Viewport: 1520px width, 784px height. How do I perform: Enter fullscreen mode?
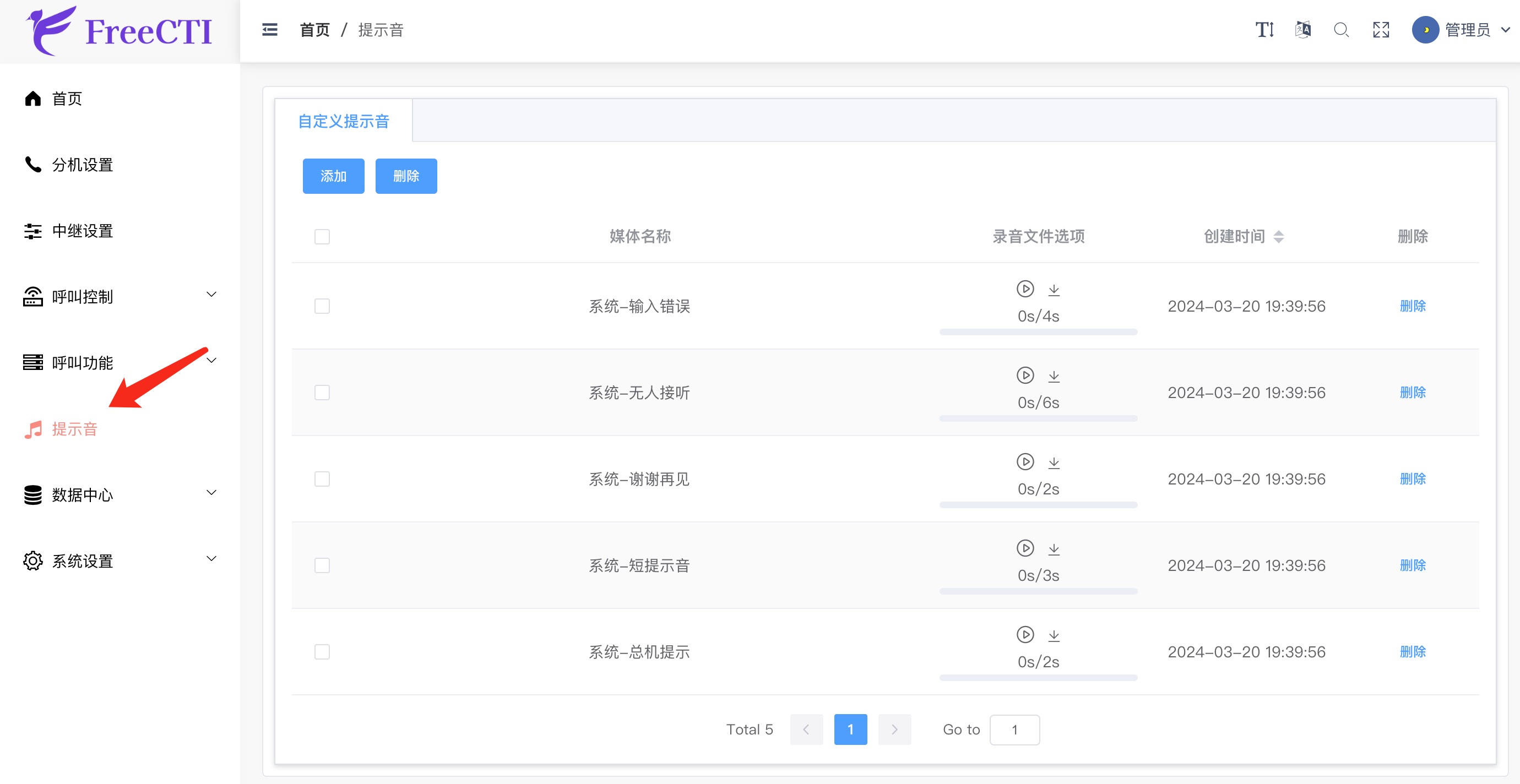[1381, 30]
